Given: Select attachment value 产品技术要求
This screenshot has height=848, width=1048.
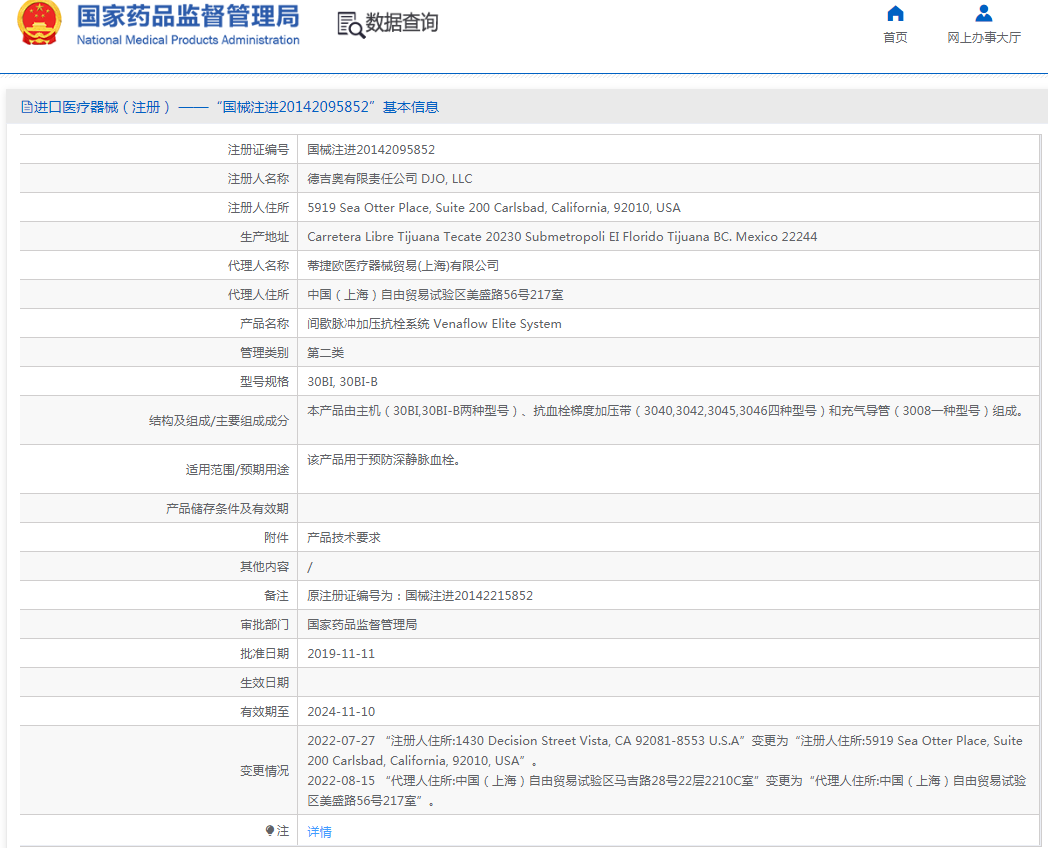Looking at the screenshot, I should click(x=344, y=537).
